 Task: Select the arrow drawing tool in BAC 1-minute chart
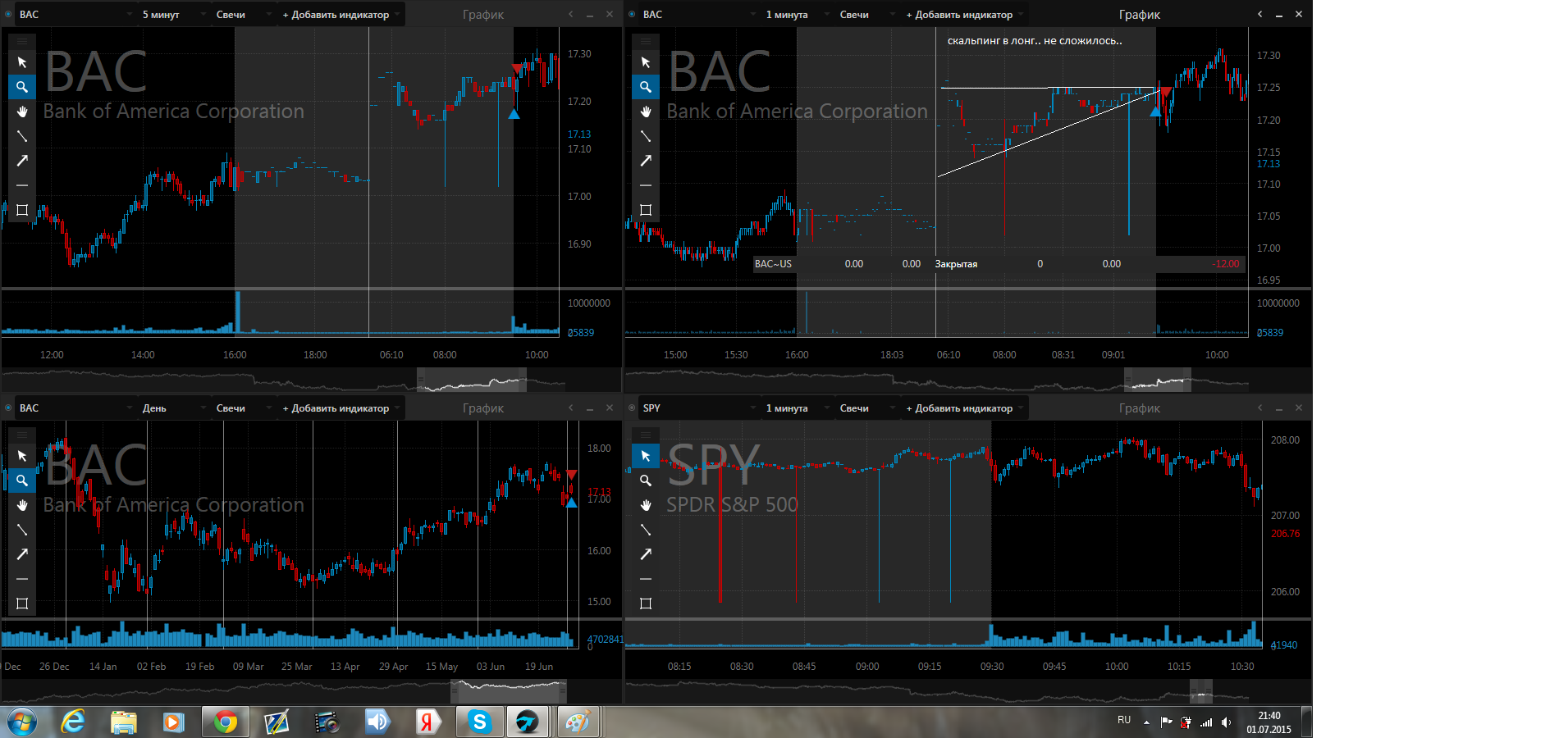point(646,161)
